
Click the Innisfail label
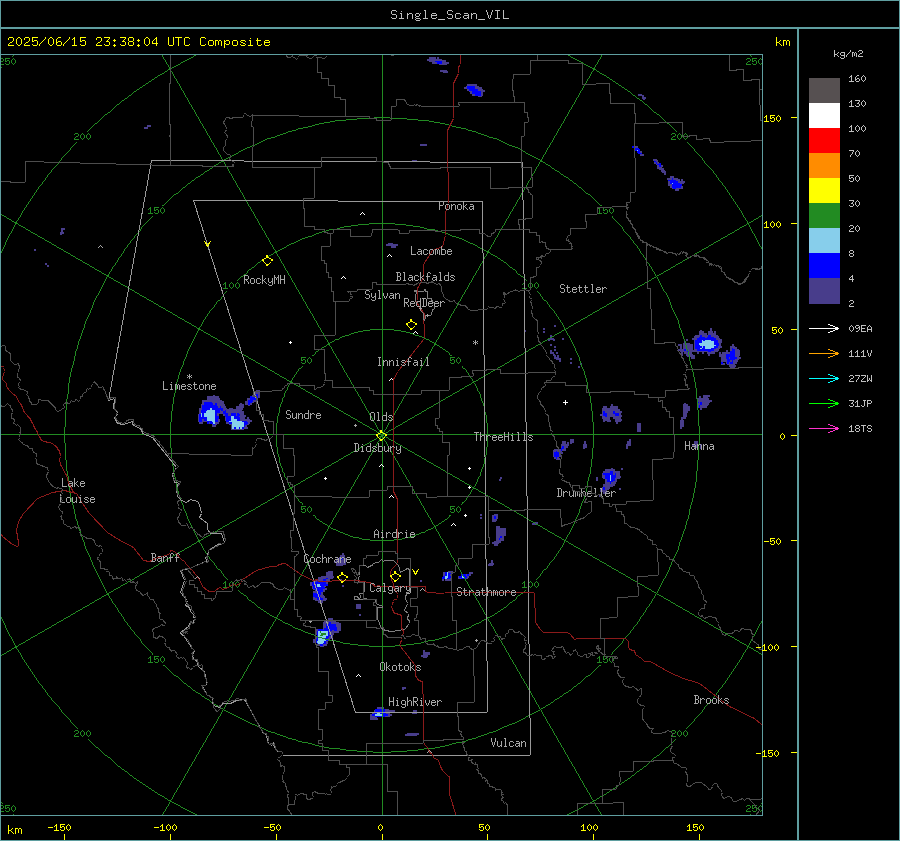click(403, 362)
